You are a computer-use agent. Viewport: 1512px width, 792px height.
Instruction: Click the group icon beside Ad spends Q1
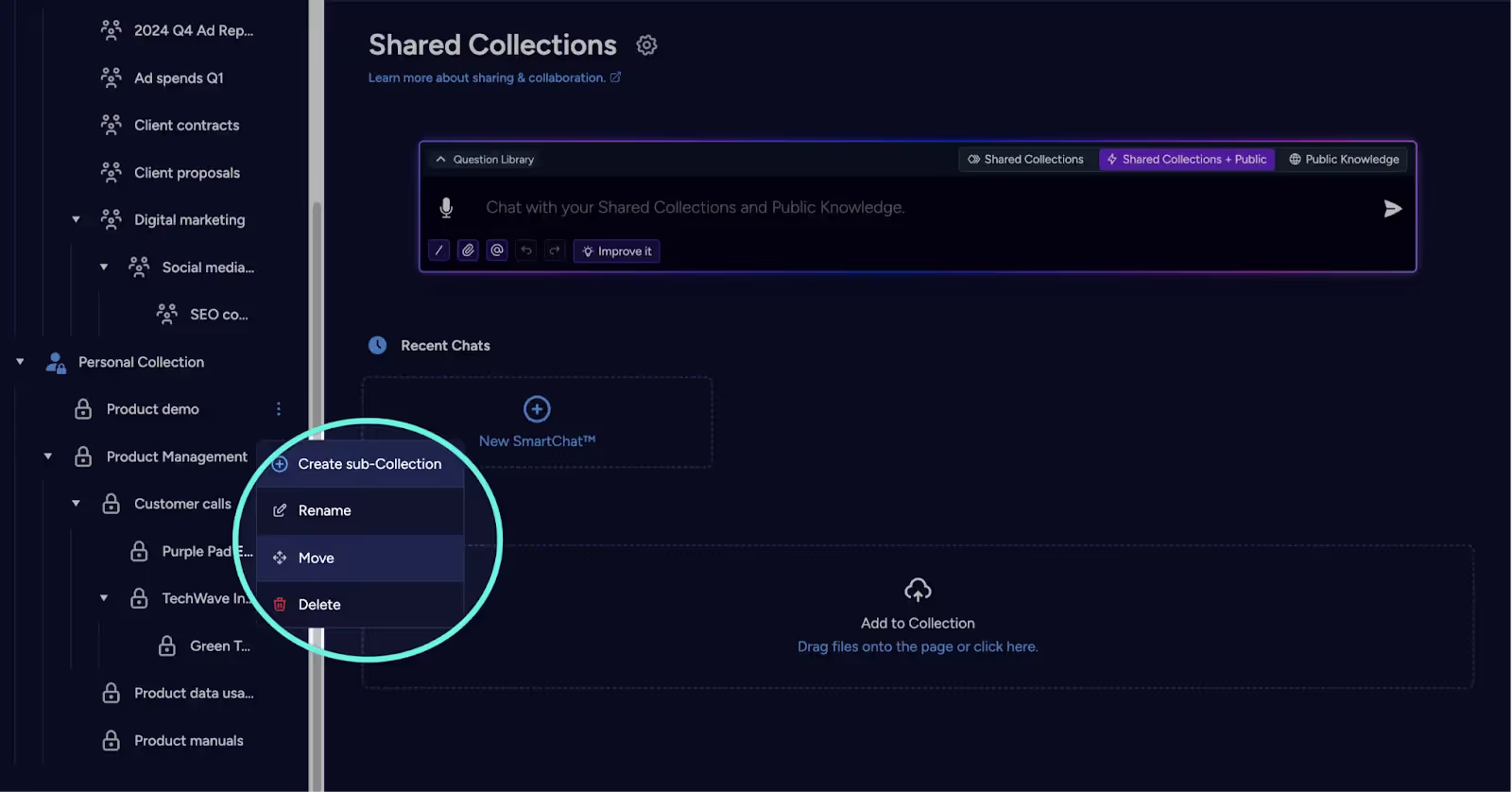(x=111, y=77)
